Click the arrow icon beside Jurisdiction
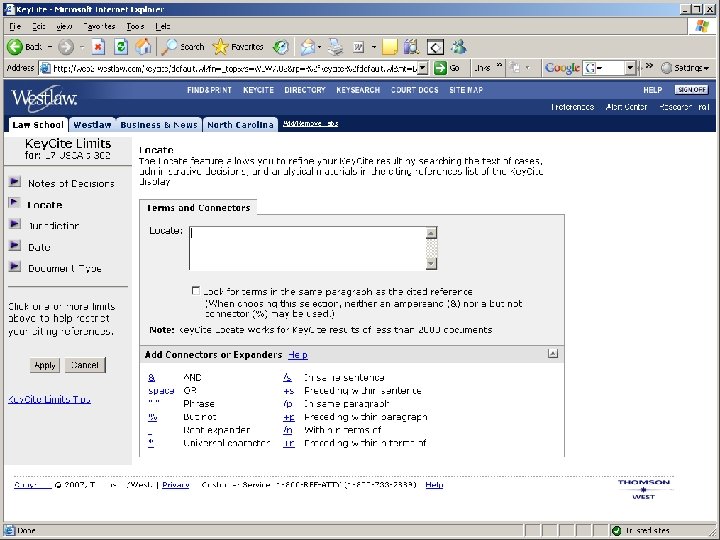 click(x=15, y=224)
